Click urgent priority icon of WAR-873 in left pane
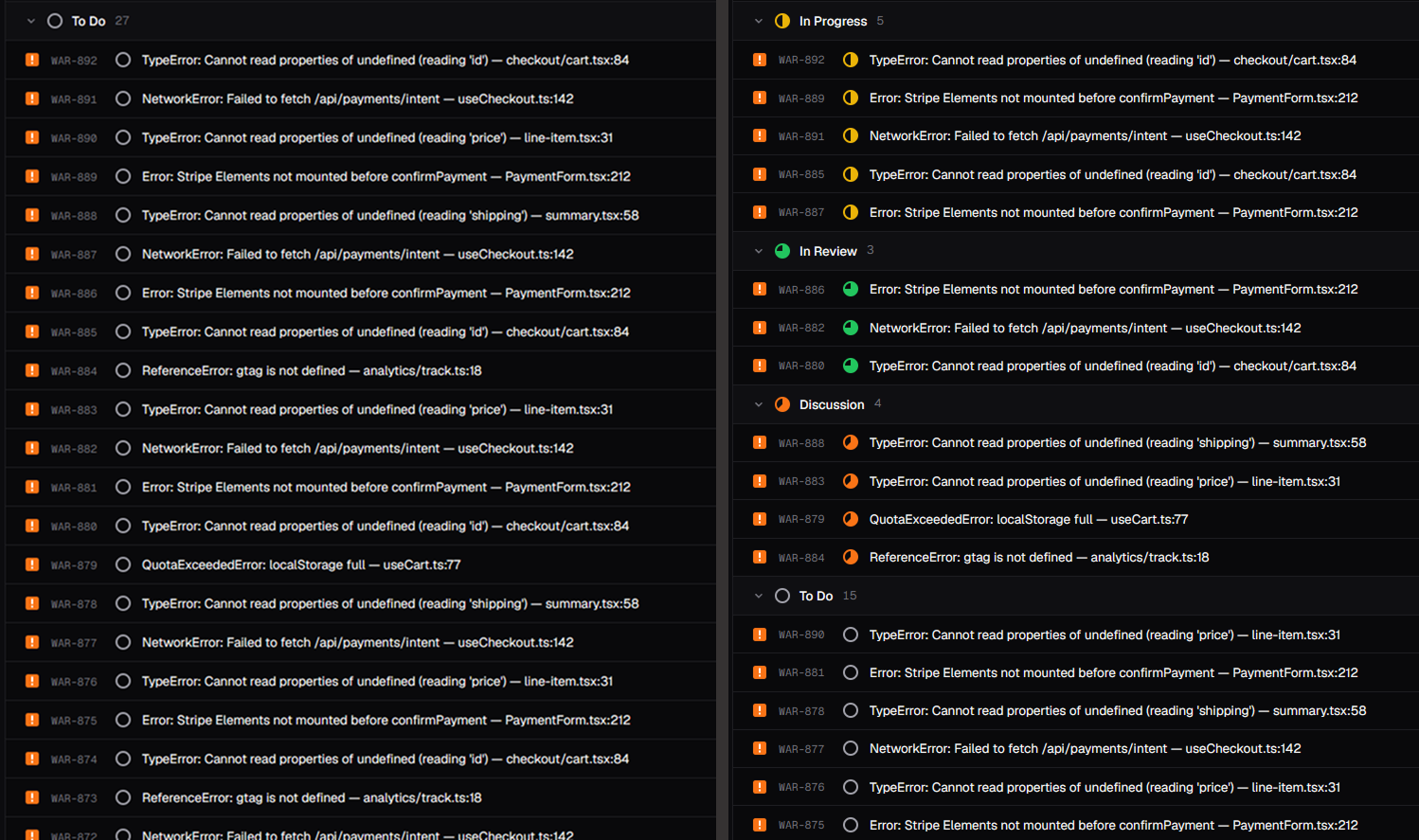1419x840 pixels. (32, 797)
